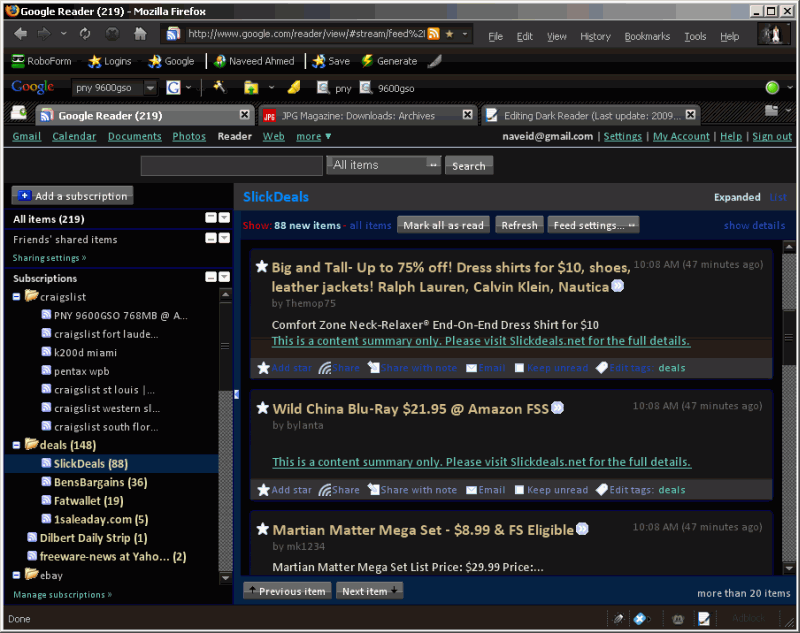Screen dimensions: 800x633
Task: Open the RoboForm toolbar button
Action: click(42, 61)
